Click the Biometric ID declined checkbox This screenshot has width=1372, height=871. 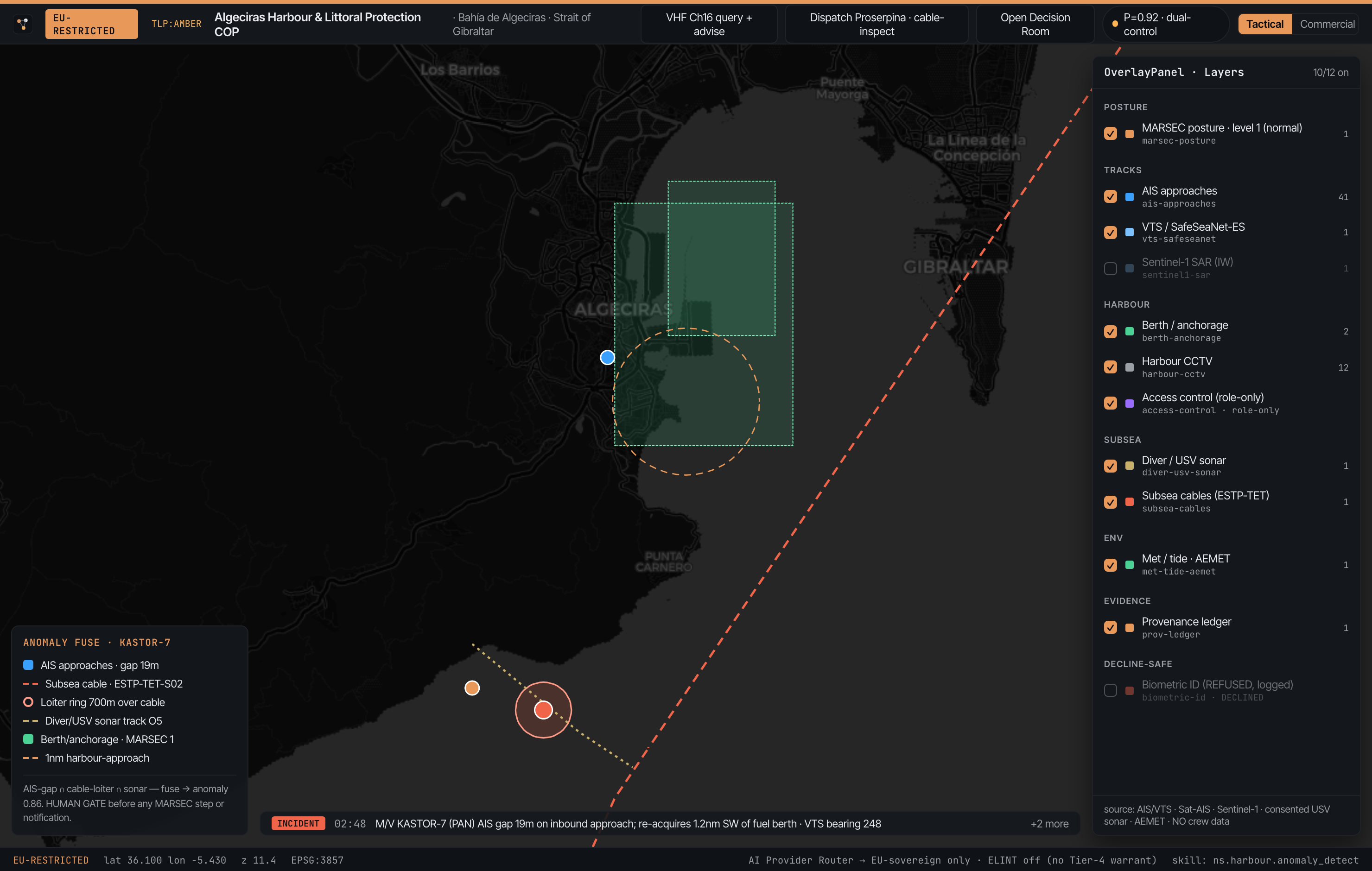1111,690
